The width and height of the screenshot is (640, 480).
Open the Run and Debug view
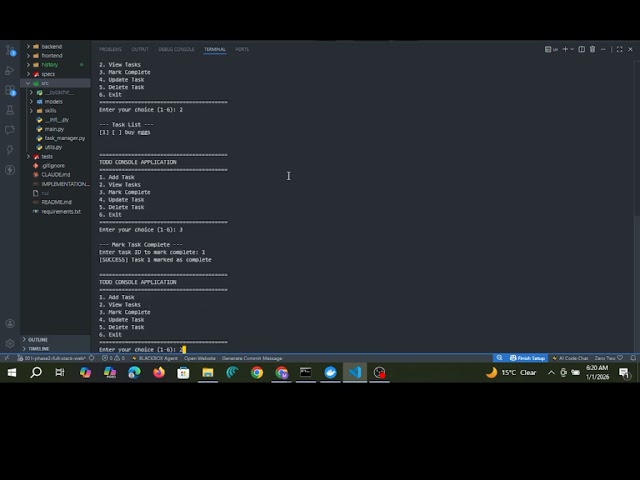[x=10, y=70]
